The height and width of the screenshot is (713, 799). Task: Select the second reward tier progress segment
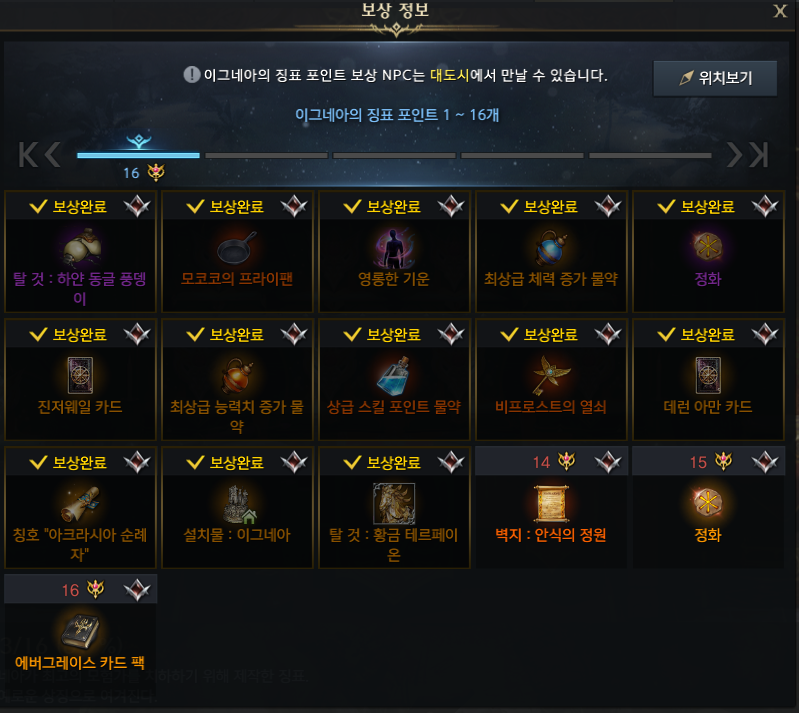[266, 155]
